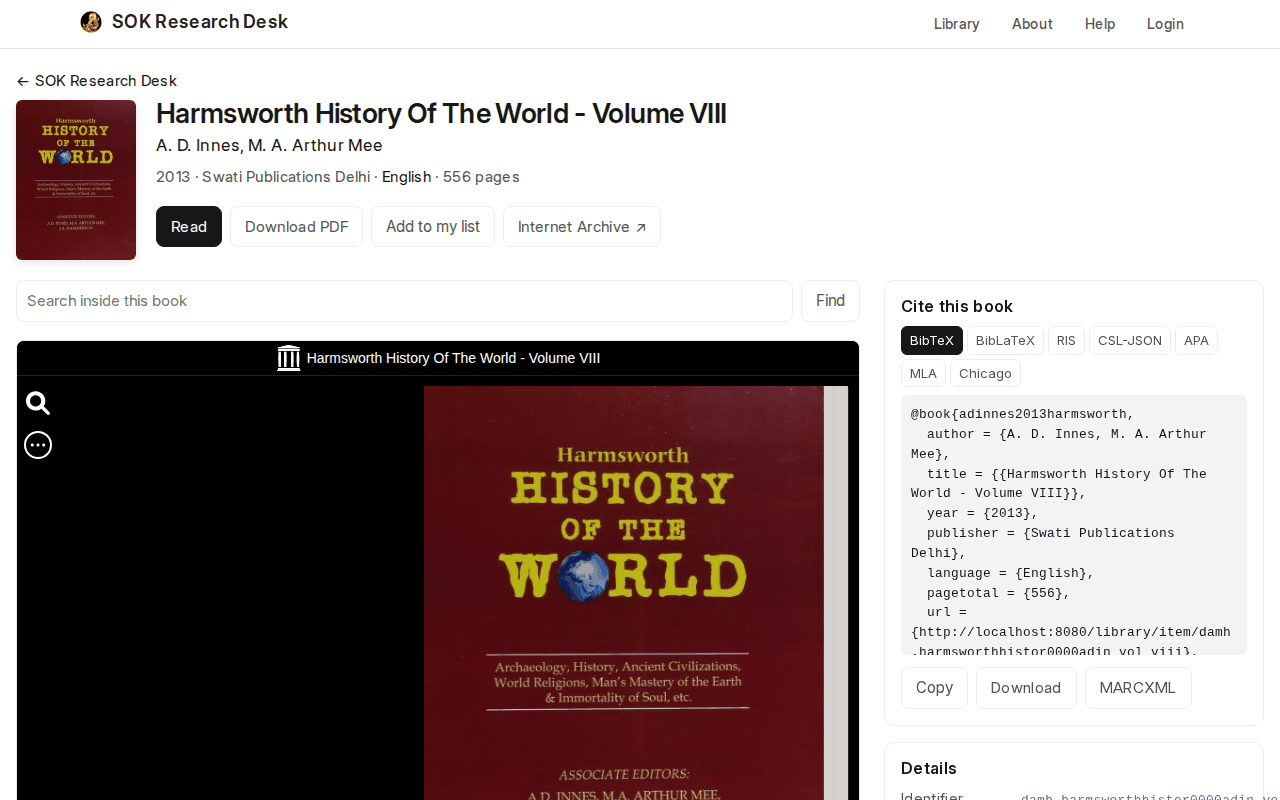Click the BibTeX citation code block
This screenshot has height=800, width=1280.
pyautogui.click(x=1074, y=525)
